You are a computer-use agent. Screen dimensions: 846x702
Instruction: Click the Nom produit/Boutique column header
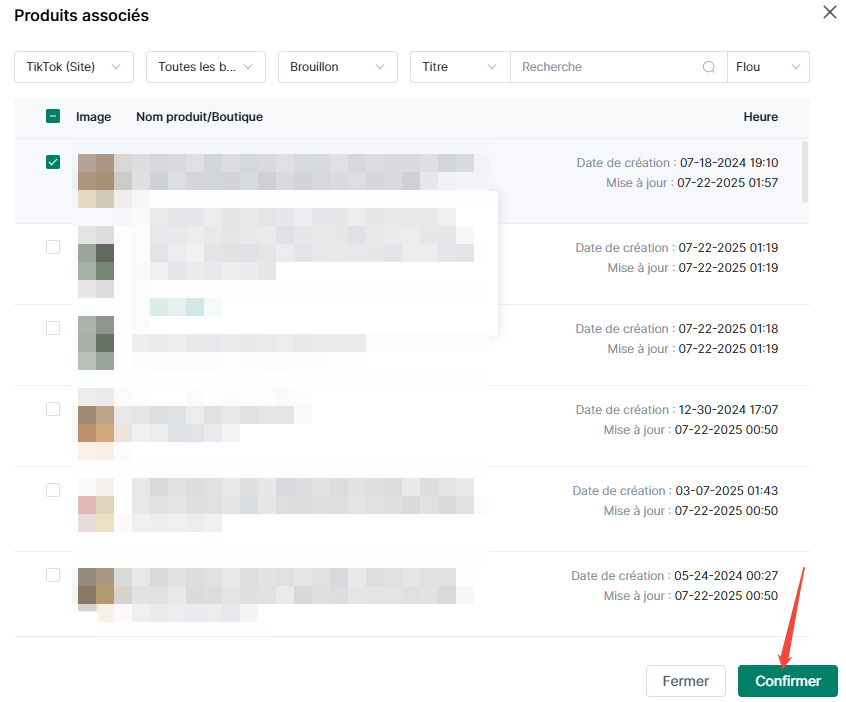tap(200, 117)
